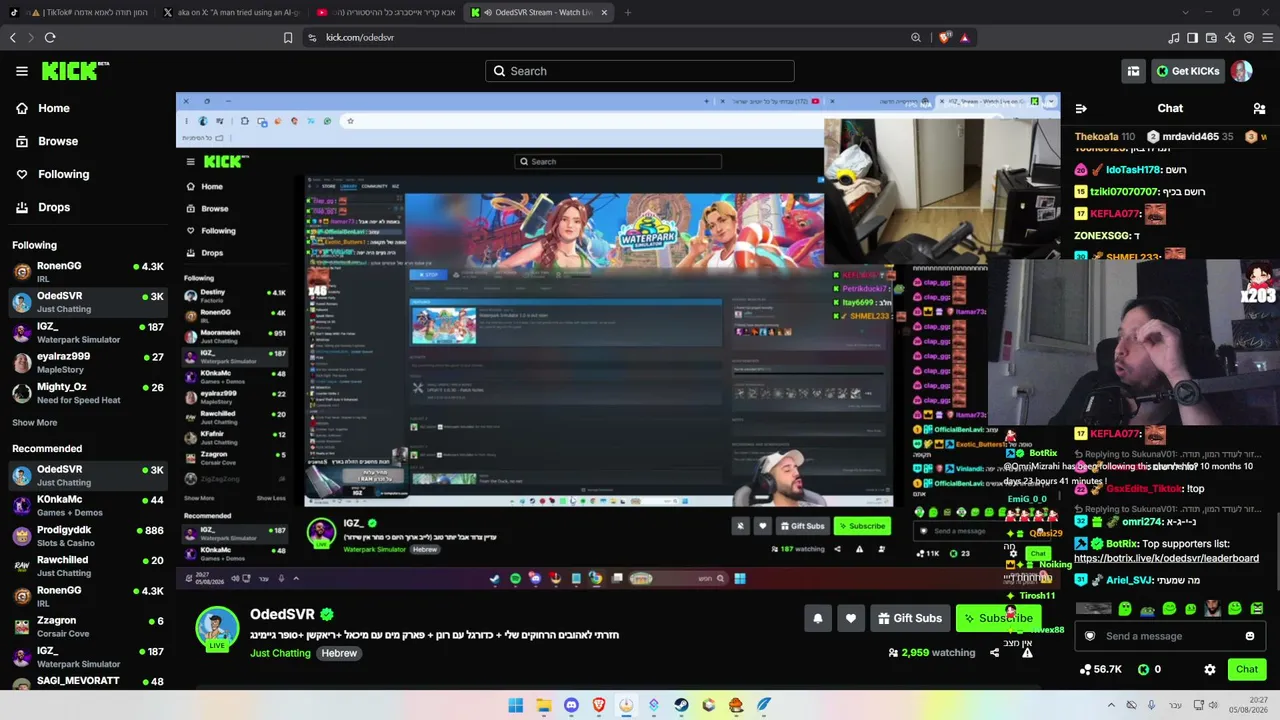Share the stream using the share icon
Image resolution: width=1280 pixels, height=720 pixels.
[x=994, y=653]
